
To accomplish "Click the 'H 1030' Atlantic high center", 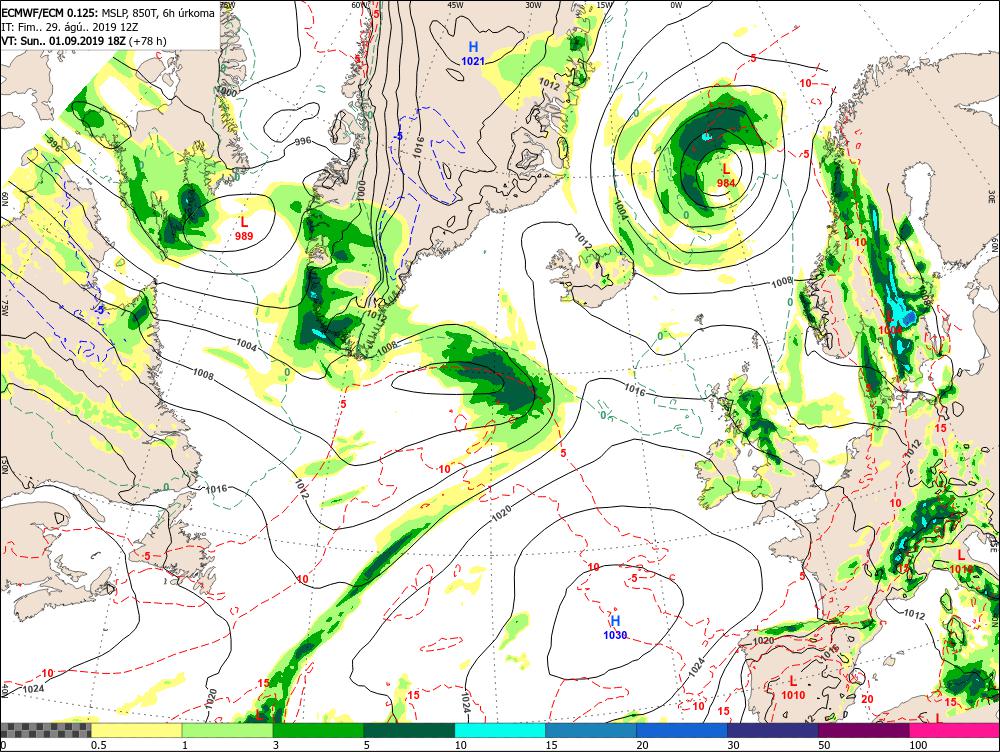I will 615,628.
